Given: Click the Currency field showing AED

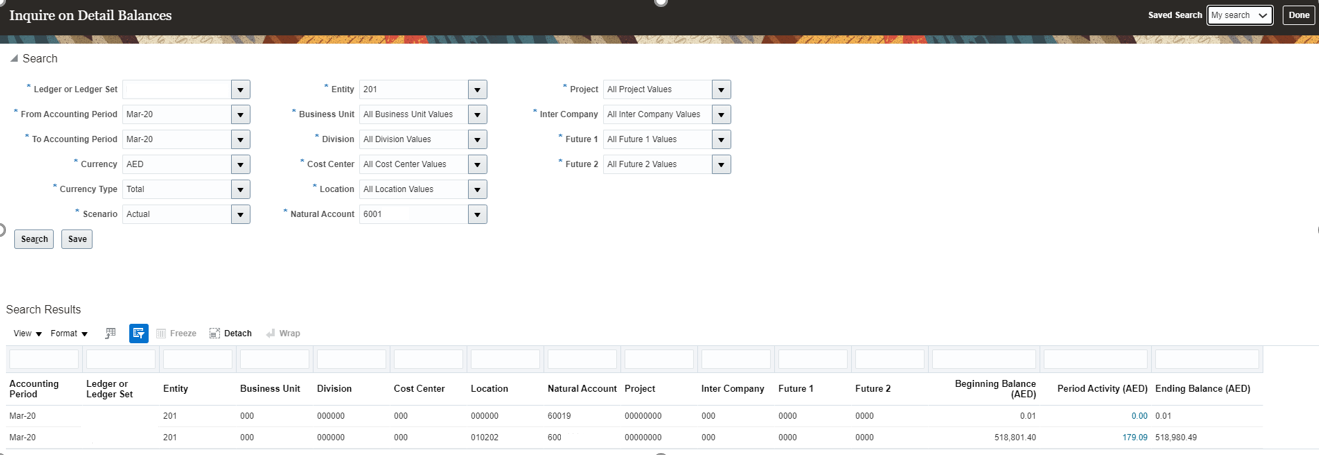Looking at the screenshot, I should coord(176,164).
